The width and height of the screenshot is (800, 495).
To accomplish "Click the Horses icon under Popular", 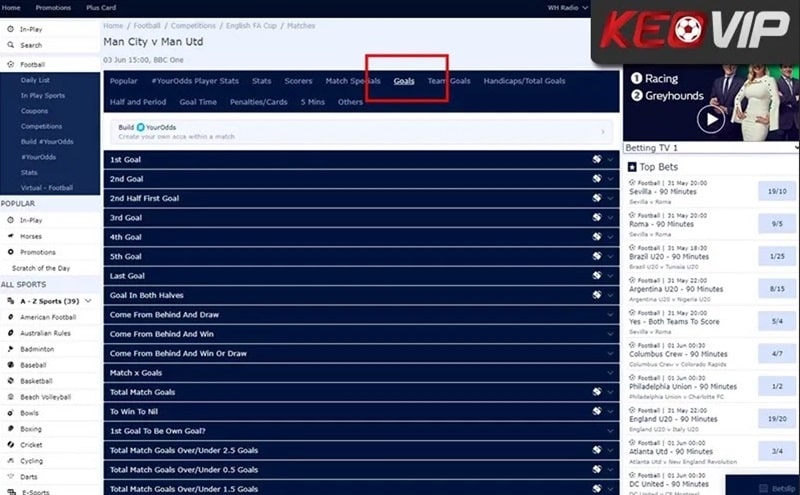I will pyautogui.click(x=10, y=236).
